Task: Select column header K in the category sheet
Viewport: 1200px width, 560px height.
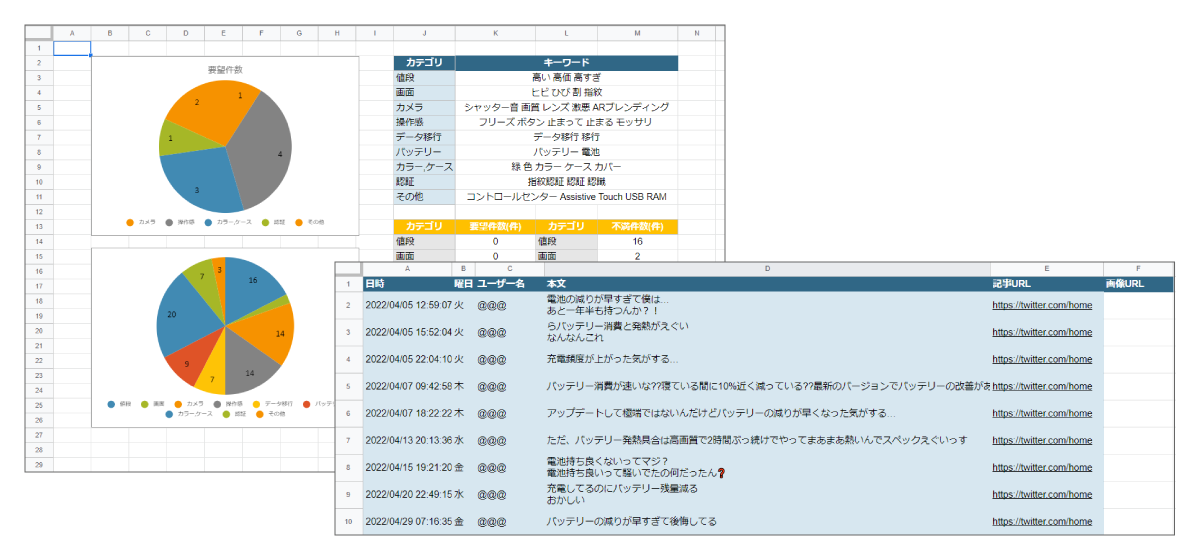Action: pyautogui.click(x=495, y=33)
